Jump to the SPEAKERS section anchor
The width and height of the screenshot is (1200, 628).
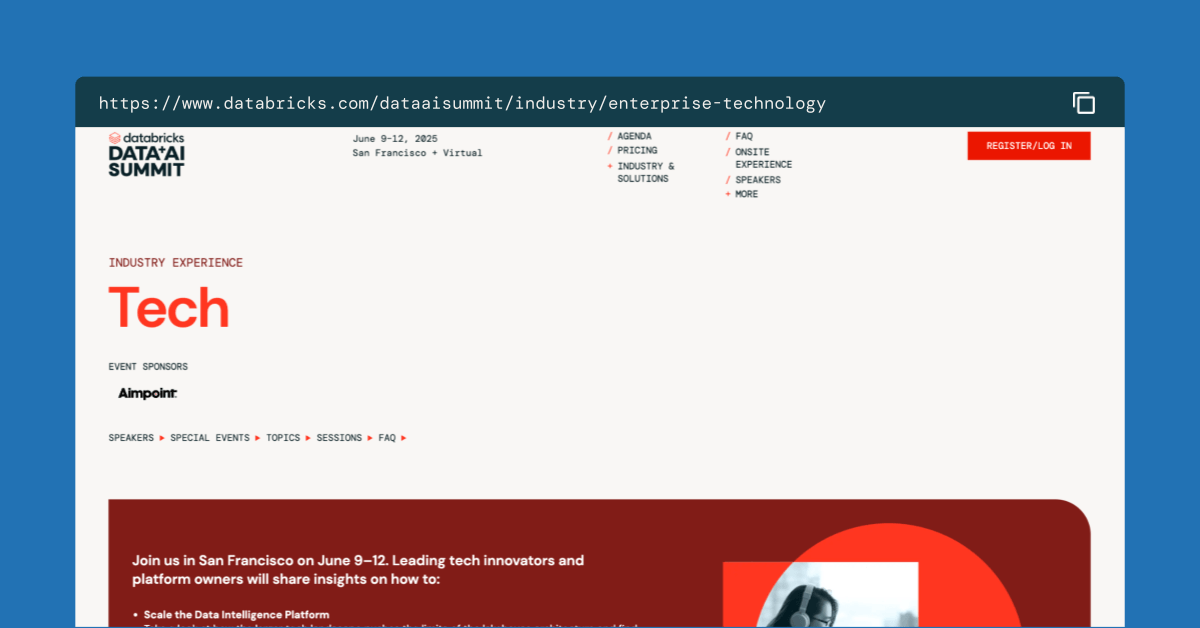[x=131, y=438]
